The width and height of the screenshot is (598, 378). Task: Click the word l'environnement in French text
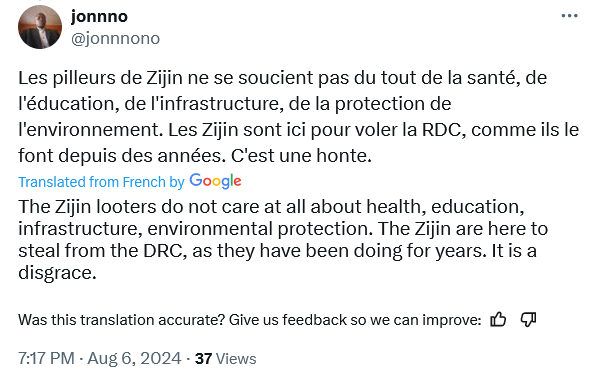(x=90, y=130)
